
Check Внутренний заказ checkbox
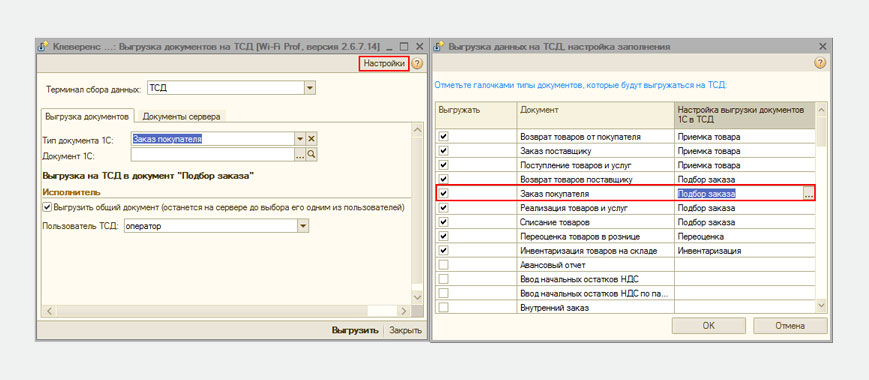pyautogui.click(x=444, y=307)
